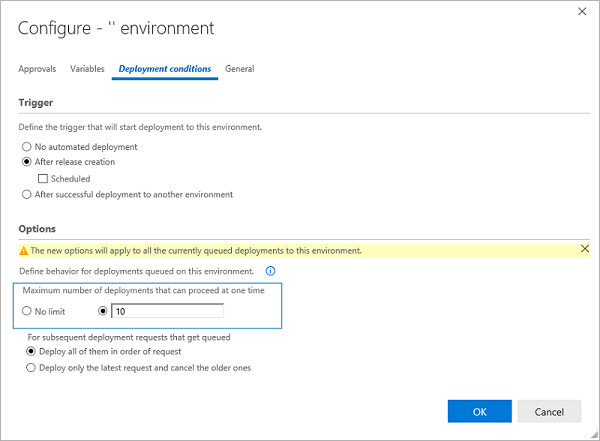
Task: Grab the dialog resize grip corner
Action: point(594,435)
